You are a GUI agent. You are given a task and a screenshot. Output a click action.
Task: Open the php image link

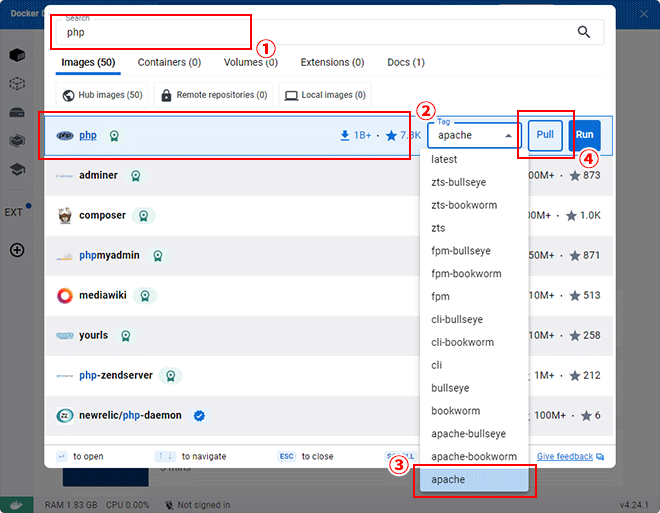tap(88, 136)
